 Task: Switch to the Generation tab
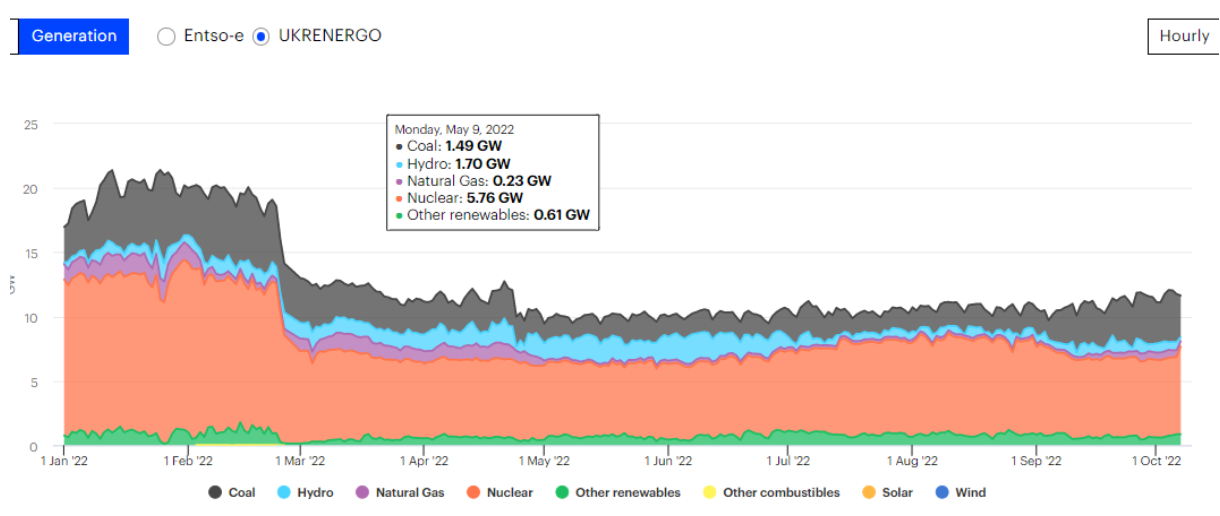point(74,36)
